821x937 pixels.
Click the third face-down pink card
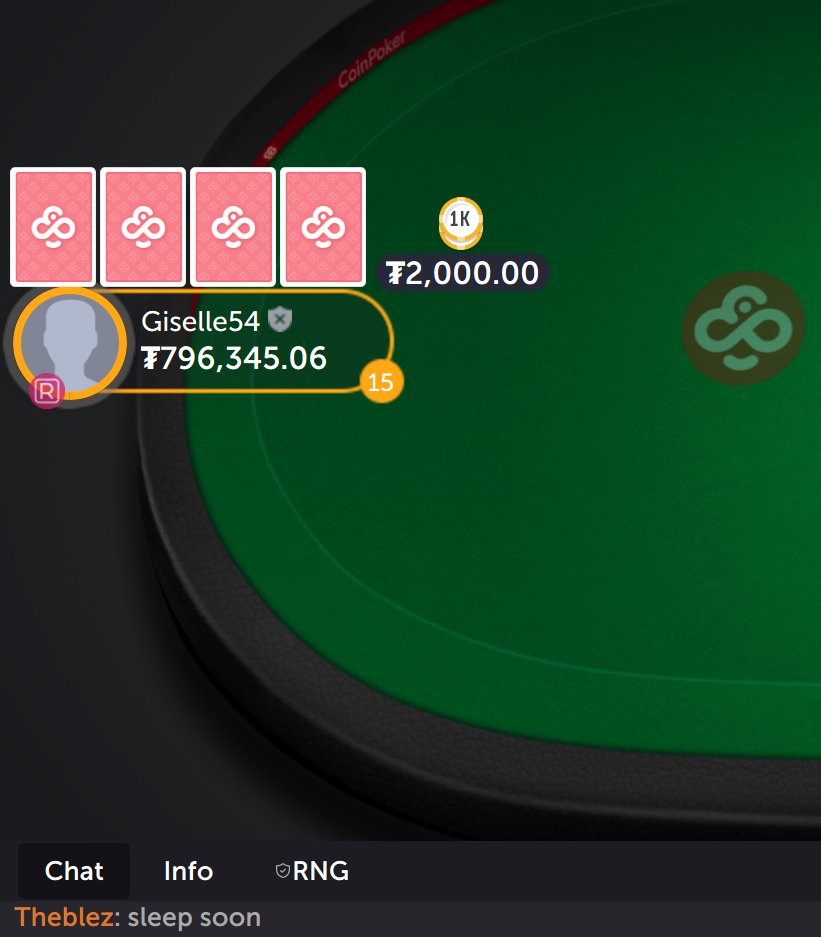[233, 226]
